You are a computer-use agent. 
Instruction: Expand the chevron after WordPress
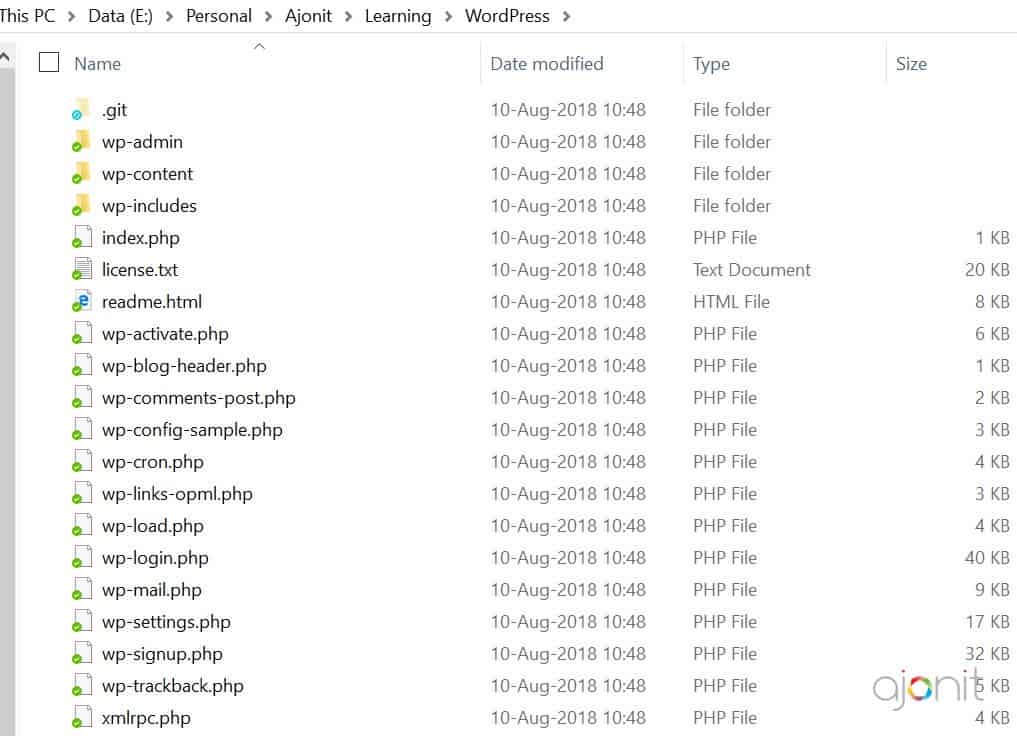[x=566, y=16]
